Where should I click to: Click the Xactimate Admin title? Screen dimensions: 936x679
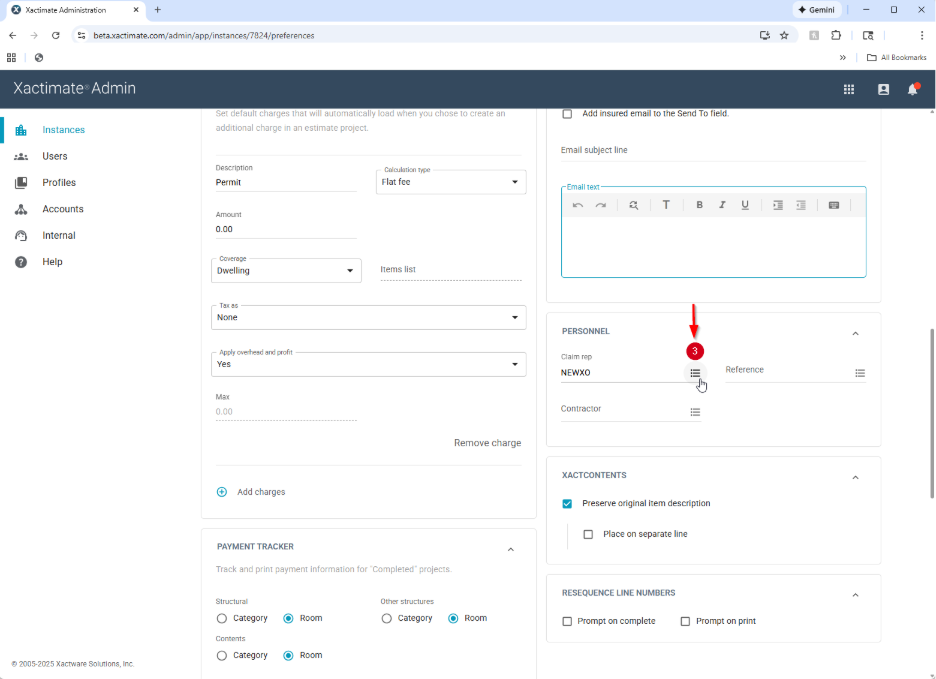click(74, 88)
